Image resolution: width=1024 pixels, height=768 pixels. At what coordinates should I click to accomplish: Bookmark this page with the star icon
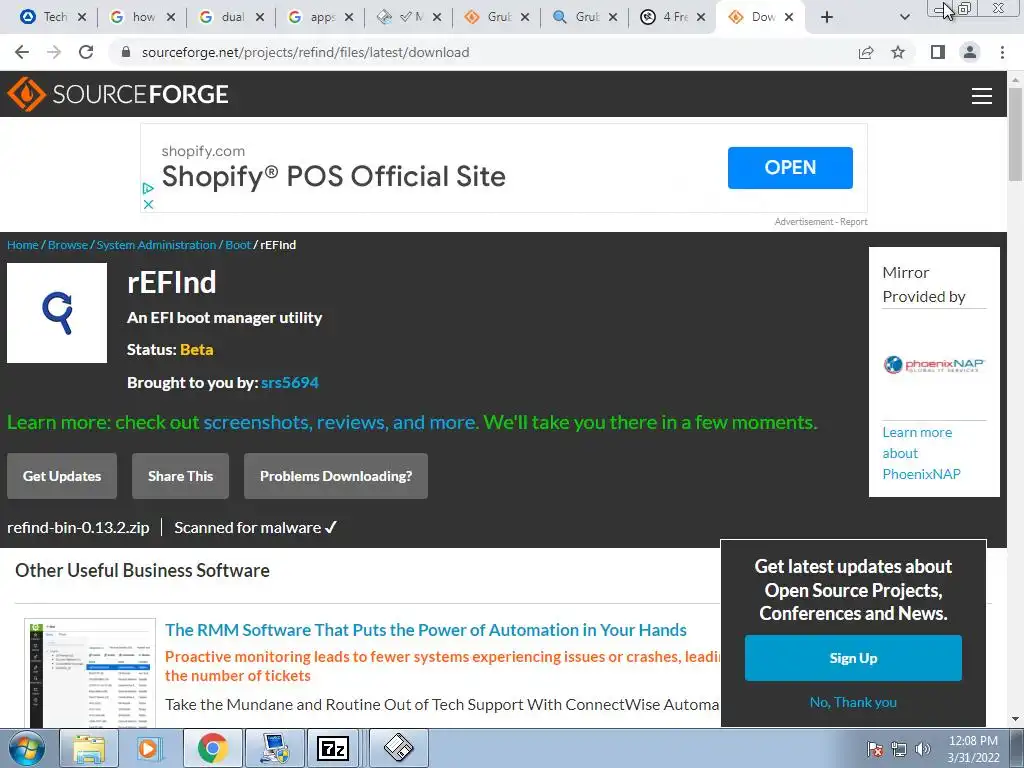click(x=898, y=52)
